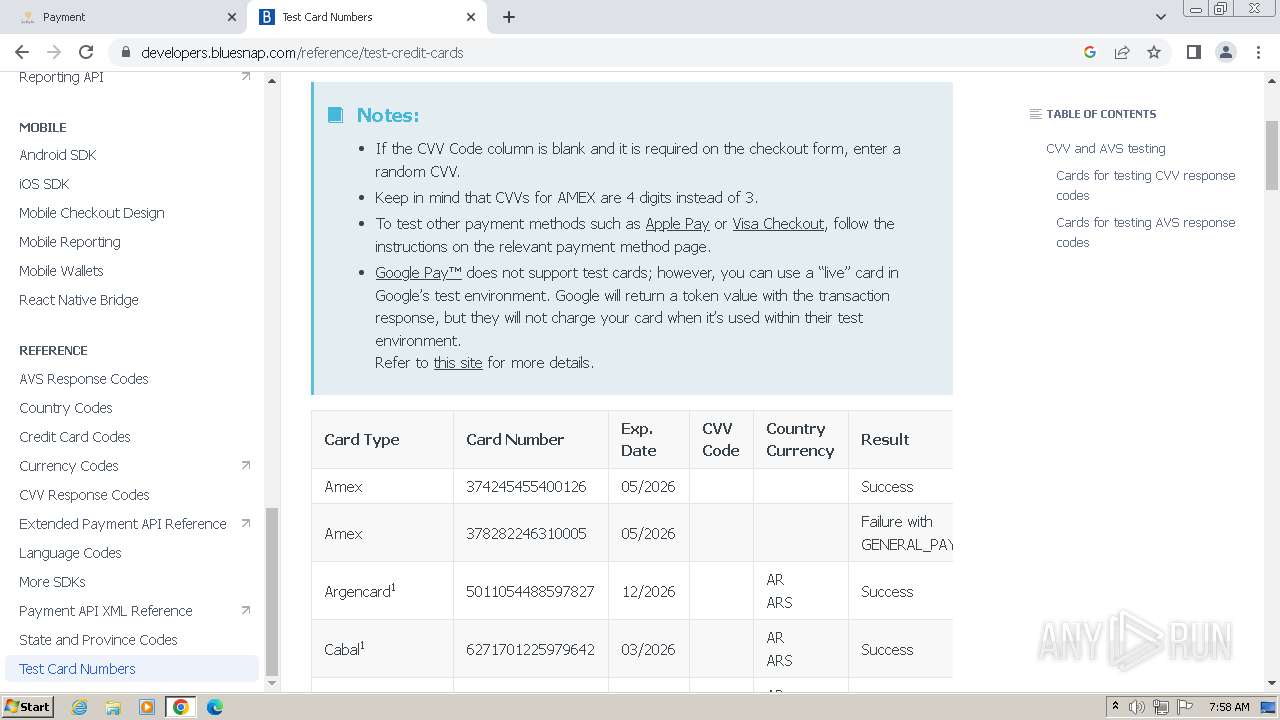Viewport: 1280px width, 720px height.
Task: Open Credit Card Codes reference
Action: pyautogui.click(x=75, y=437)
